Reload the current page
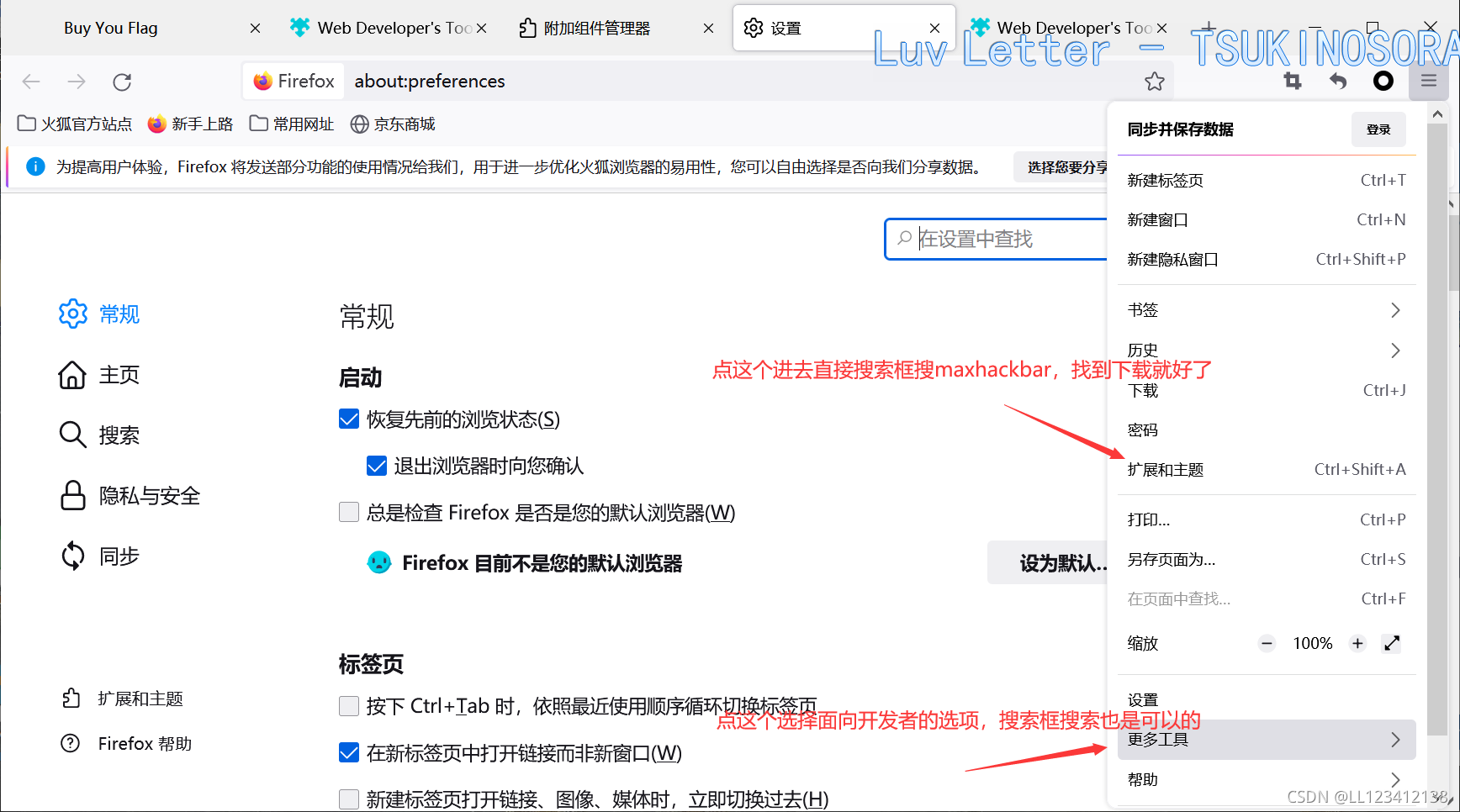Screen dimensions: 1460x812 point(122,82)
